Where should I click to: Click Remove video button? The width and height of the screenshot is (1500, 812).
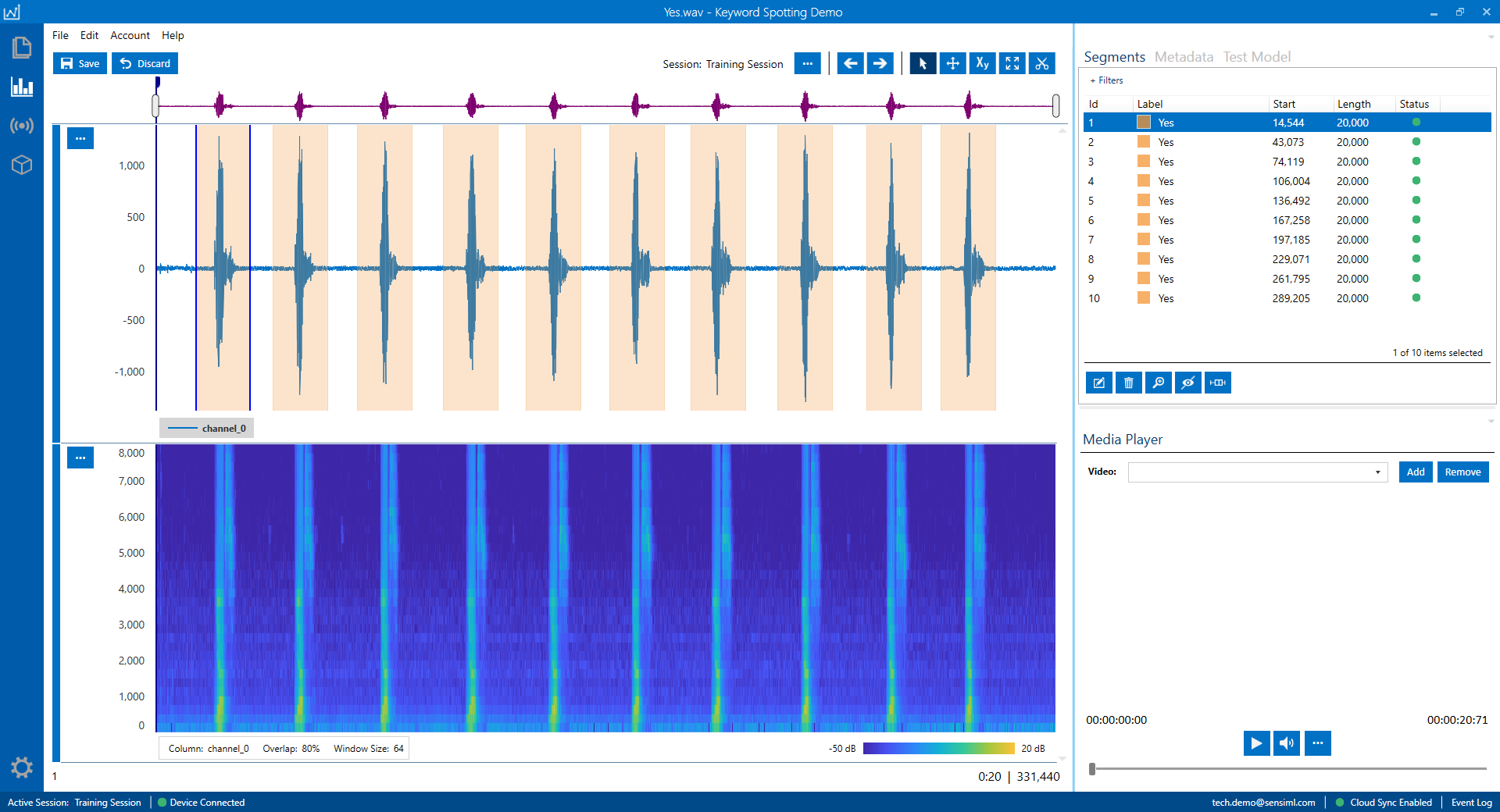pyautogui.click(x=1462, y=472)
